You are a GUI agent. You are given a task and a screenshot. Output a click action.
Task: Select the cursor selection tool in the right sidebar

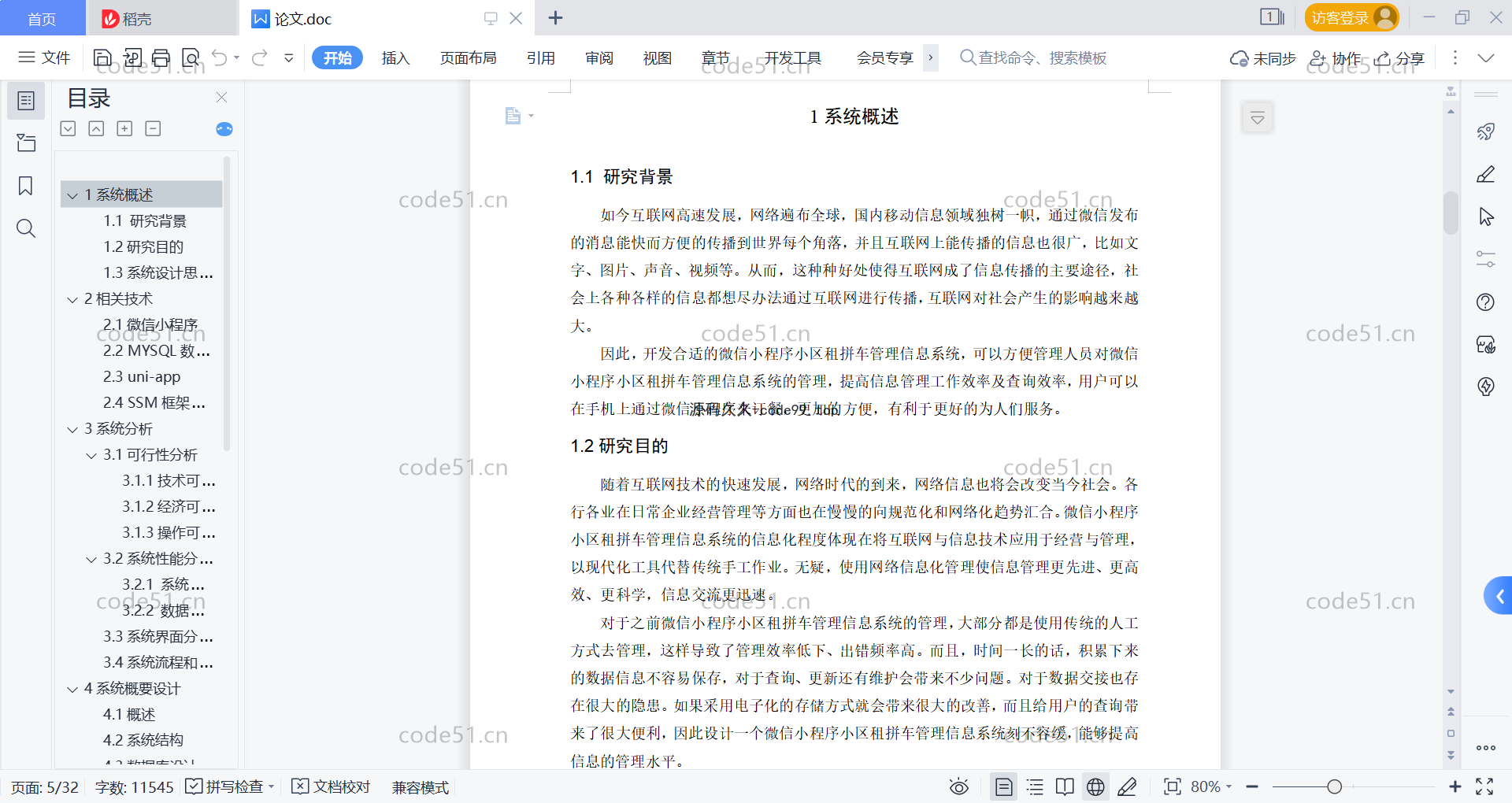click(1486, 216)
